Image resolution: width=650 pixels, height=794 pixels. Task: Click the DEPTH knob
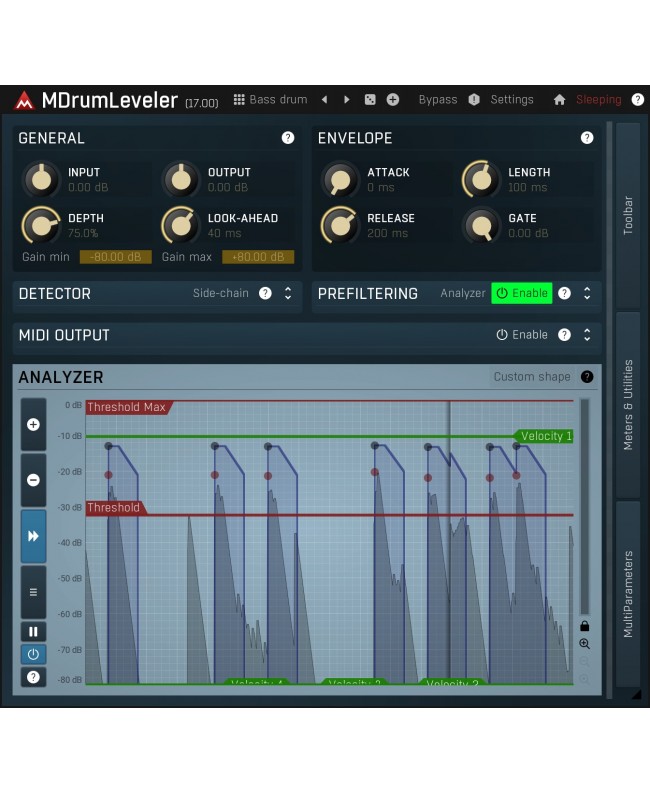pyautogui.click(x=41, y=225)
